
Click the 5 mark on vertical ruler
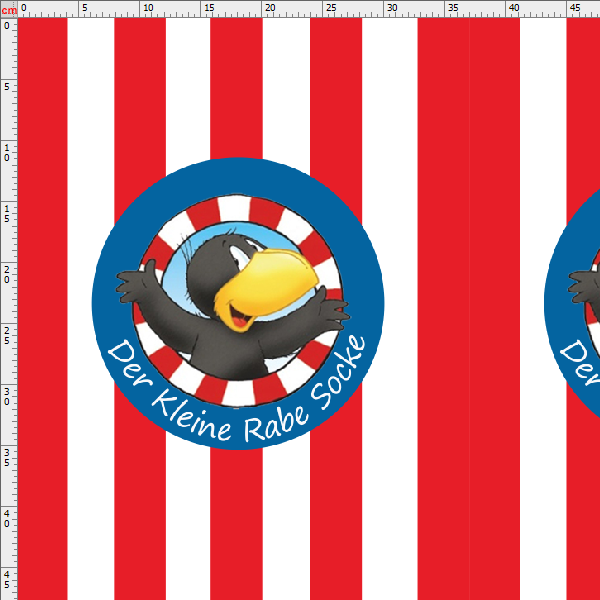pos(8,86)
